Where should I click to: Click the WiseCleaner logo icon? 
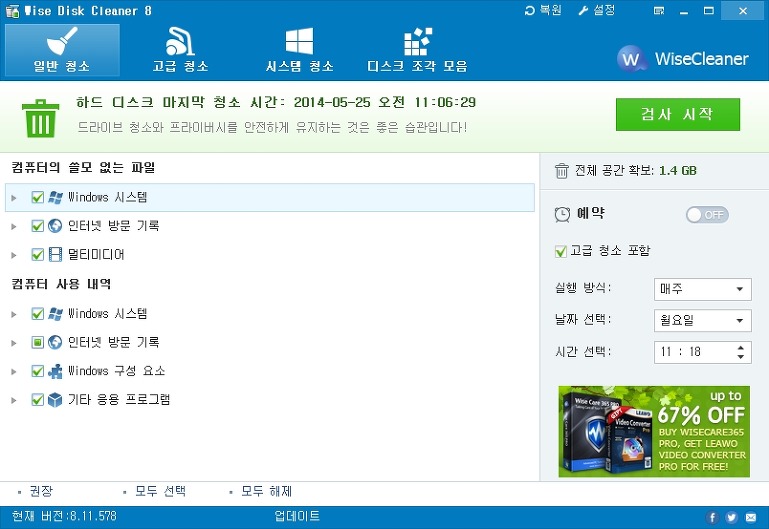tap(631, 58)
